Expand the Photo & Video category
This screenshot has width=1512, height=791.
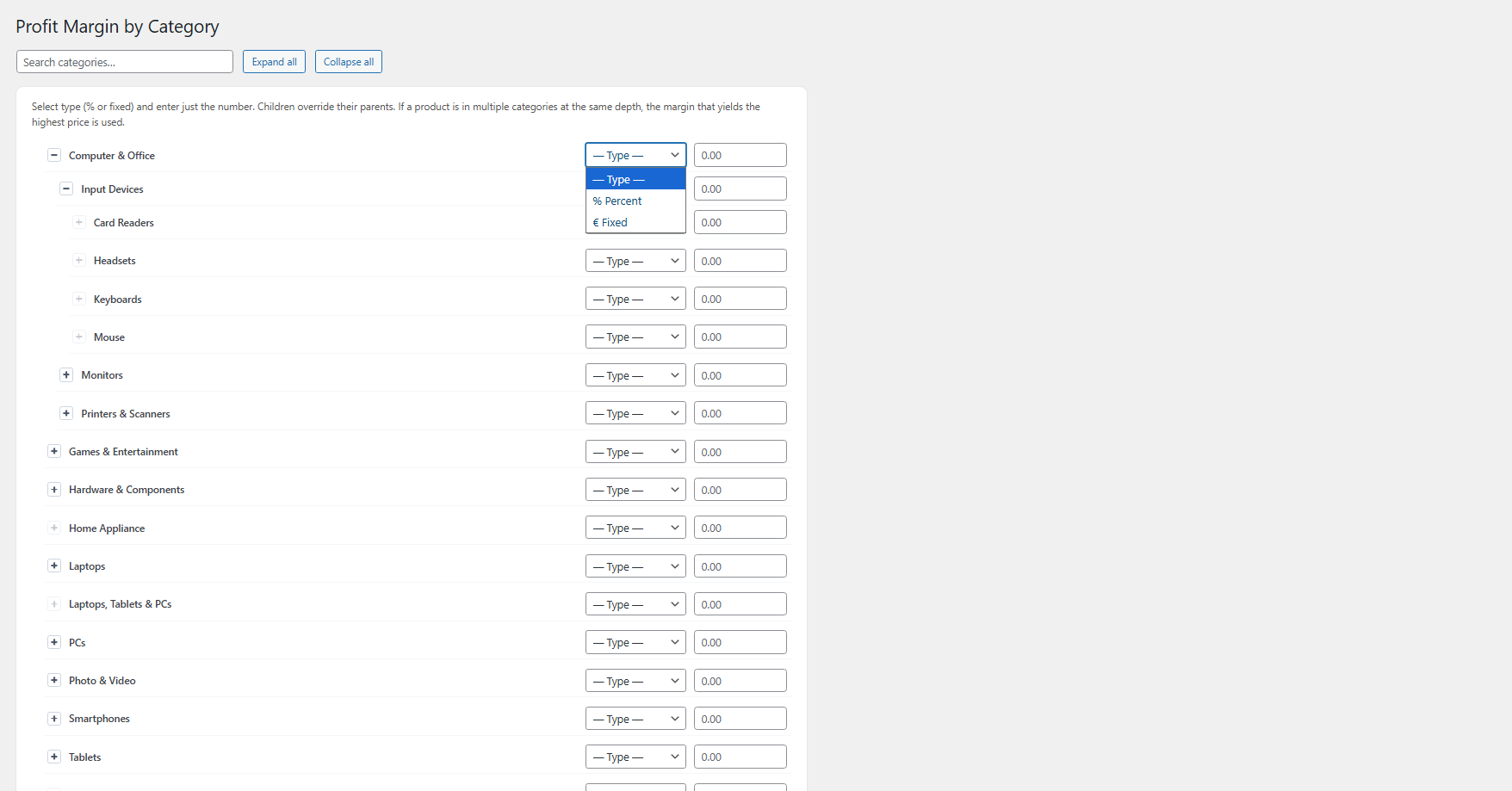click(54, 681)
